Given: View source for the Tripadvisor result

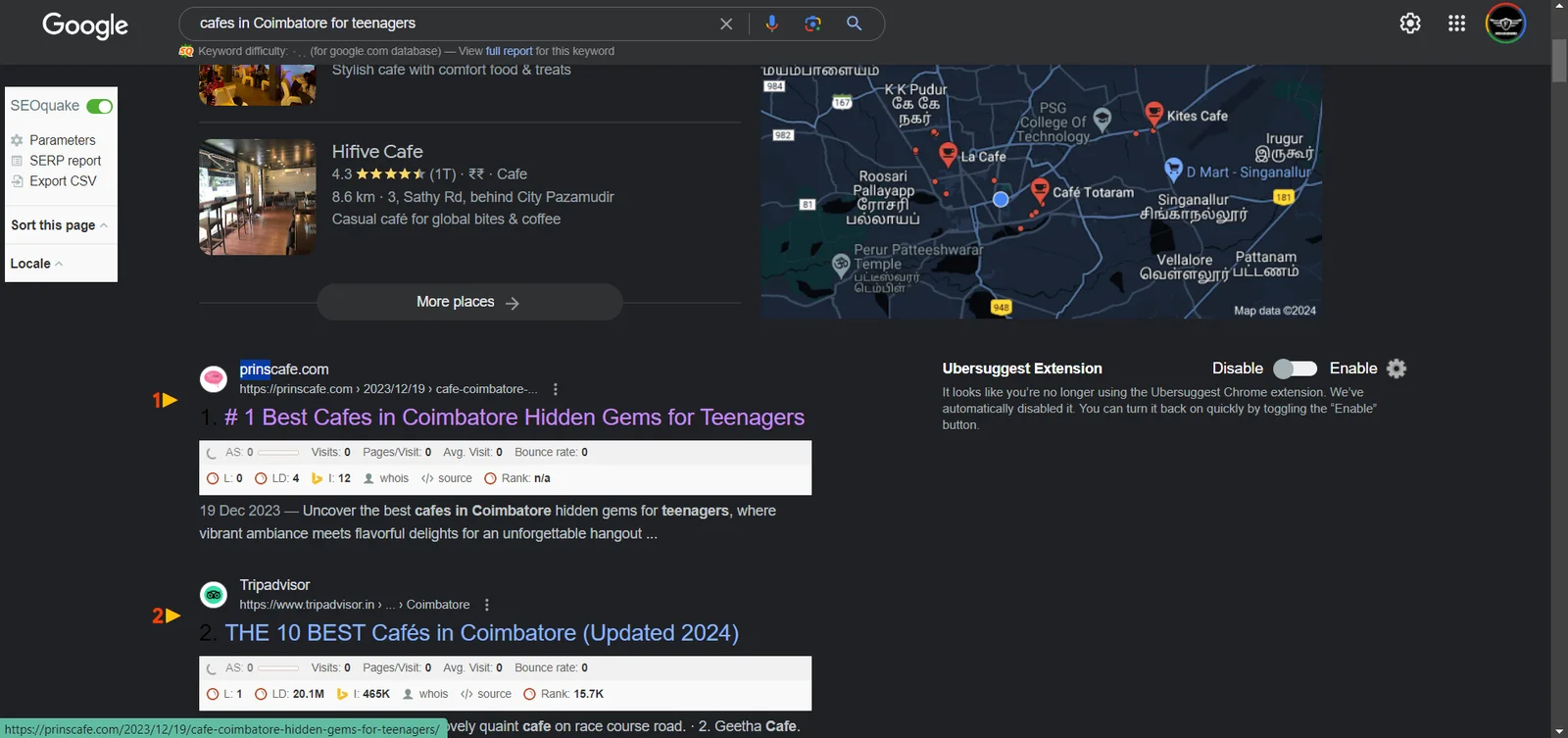Looking at the screenshot, I should point(486,694).
